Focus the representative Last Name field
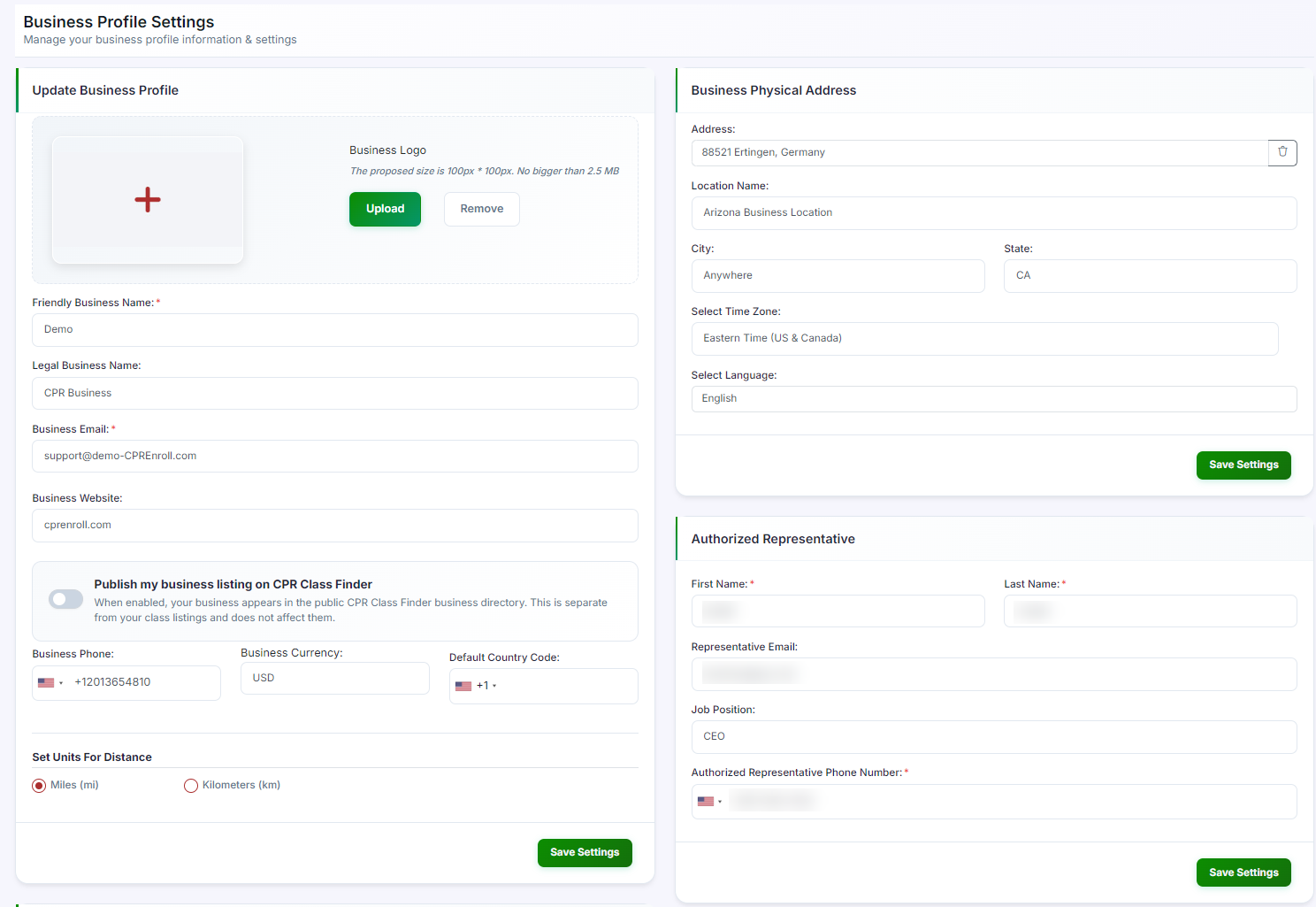This screenshot has width=1316, height=907. [1150, 611]
